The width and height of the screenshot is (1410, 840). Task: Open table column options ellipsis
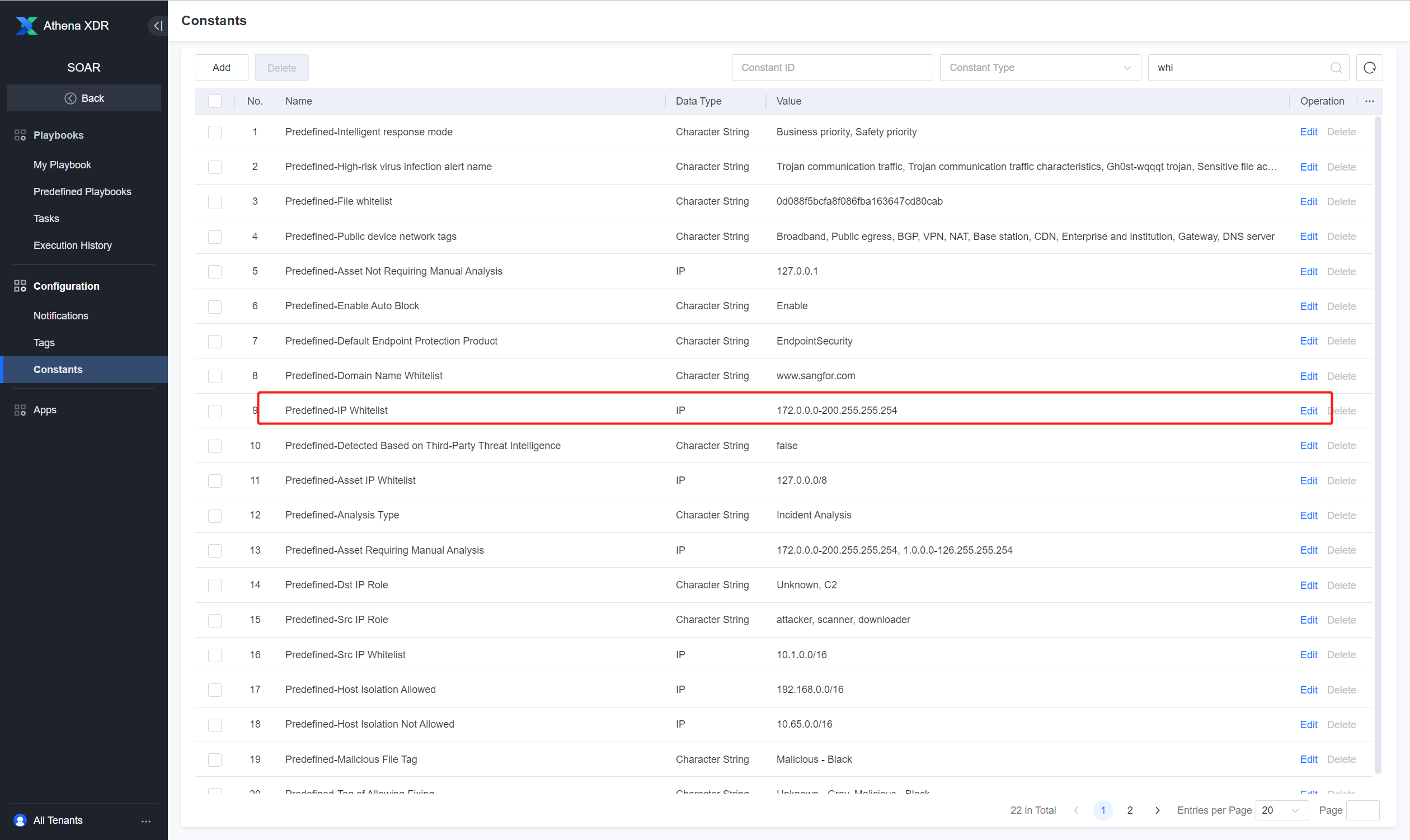pos(1369,101)
